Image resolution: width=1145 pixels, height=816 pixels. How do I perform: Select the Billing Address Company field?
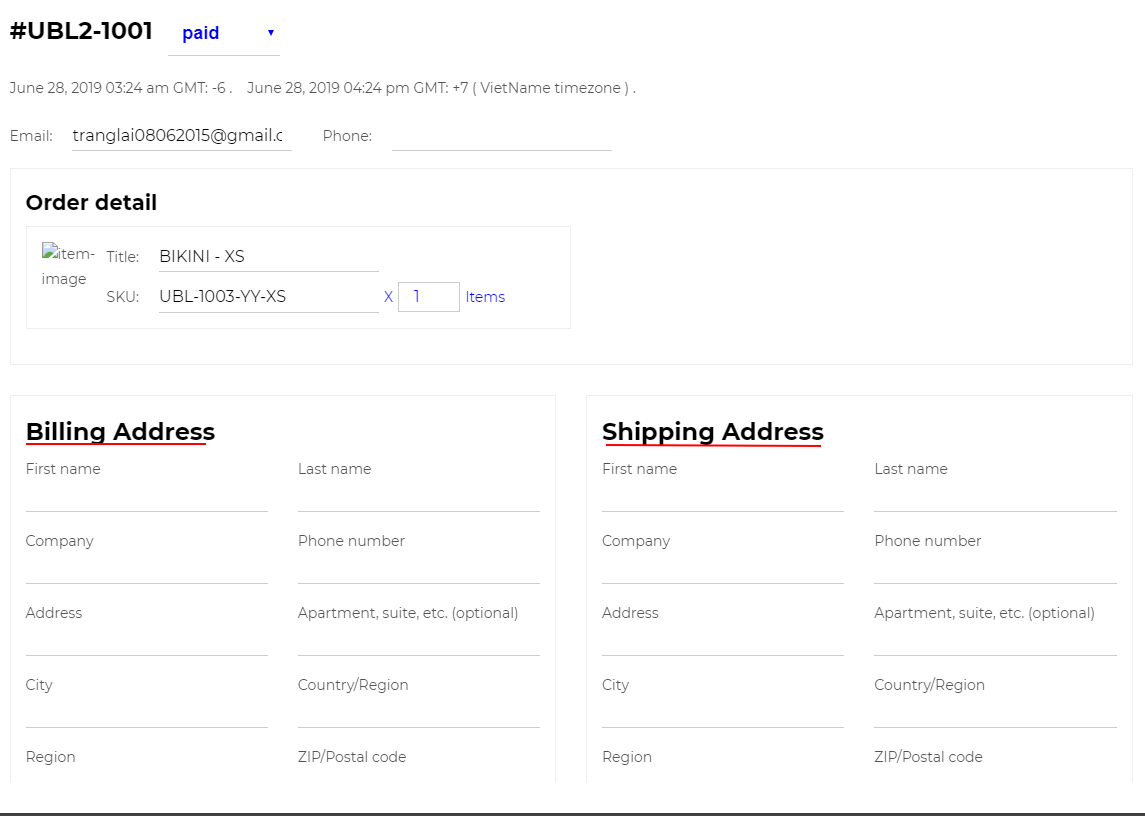pyautogui.click(x=146, y=568)
